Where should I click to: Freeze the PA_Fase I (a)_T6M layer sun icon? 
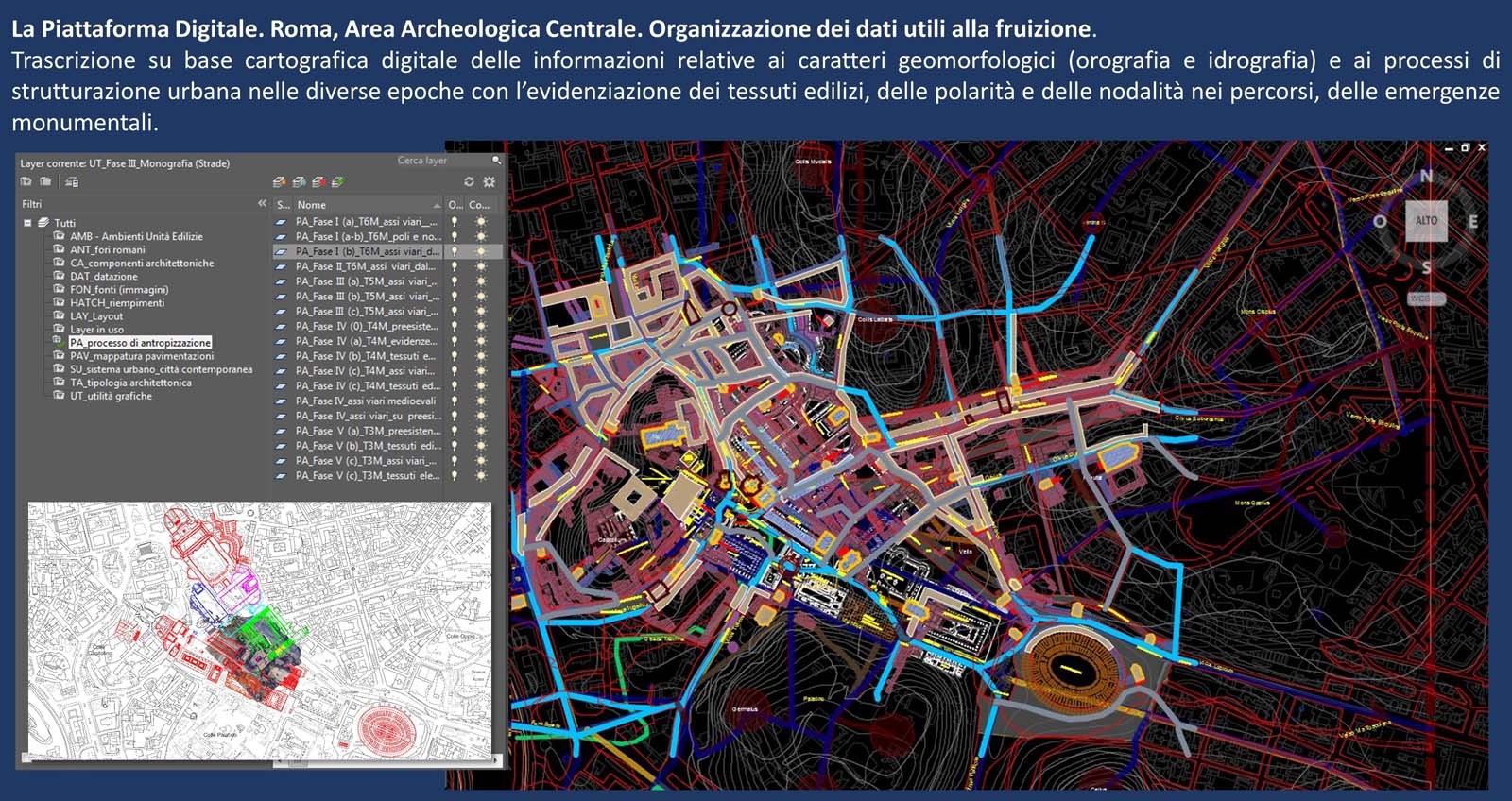tap(480, 222)
